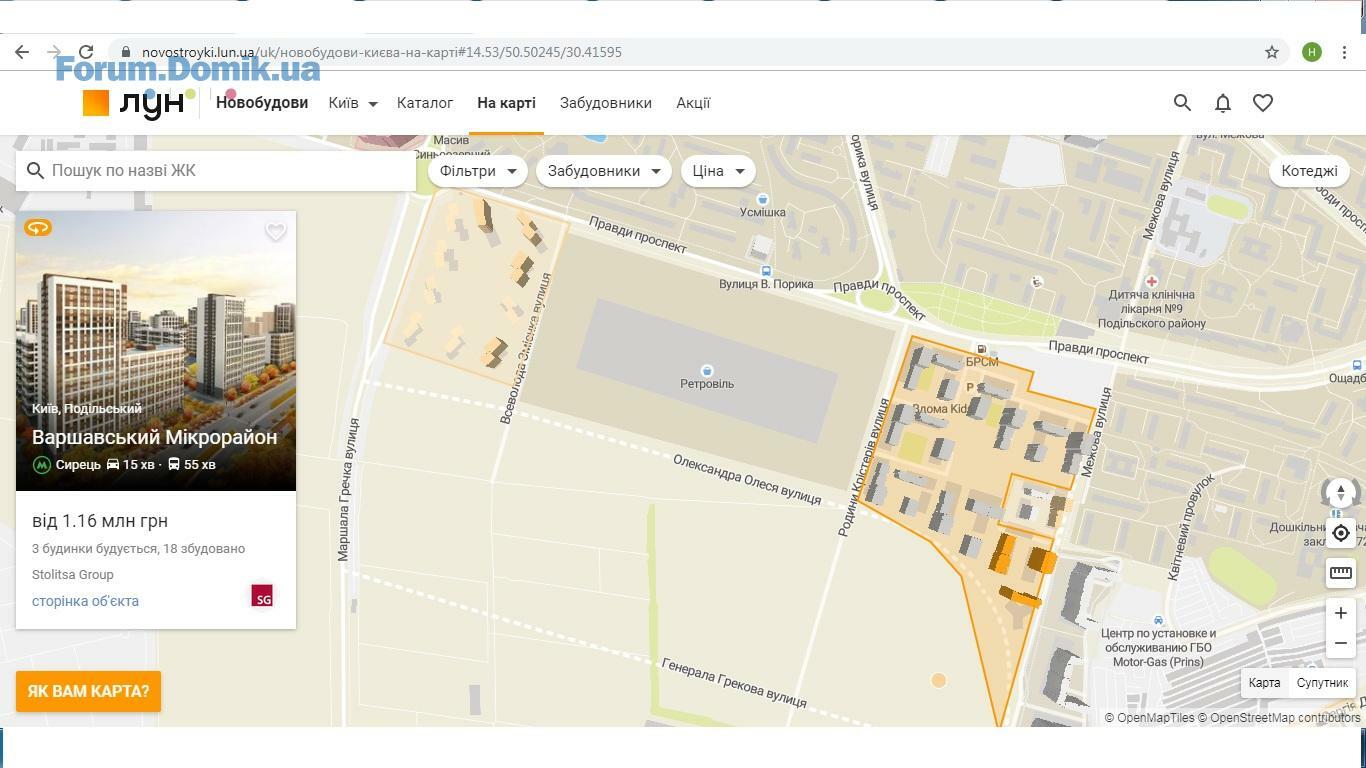Reset map orientation compass control
The image size is (1366, 768).
(x=1341, y=493)
